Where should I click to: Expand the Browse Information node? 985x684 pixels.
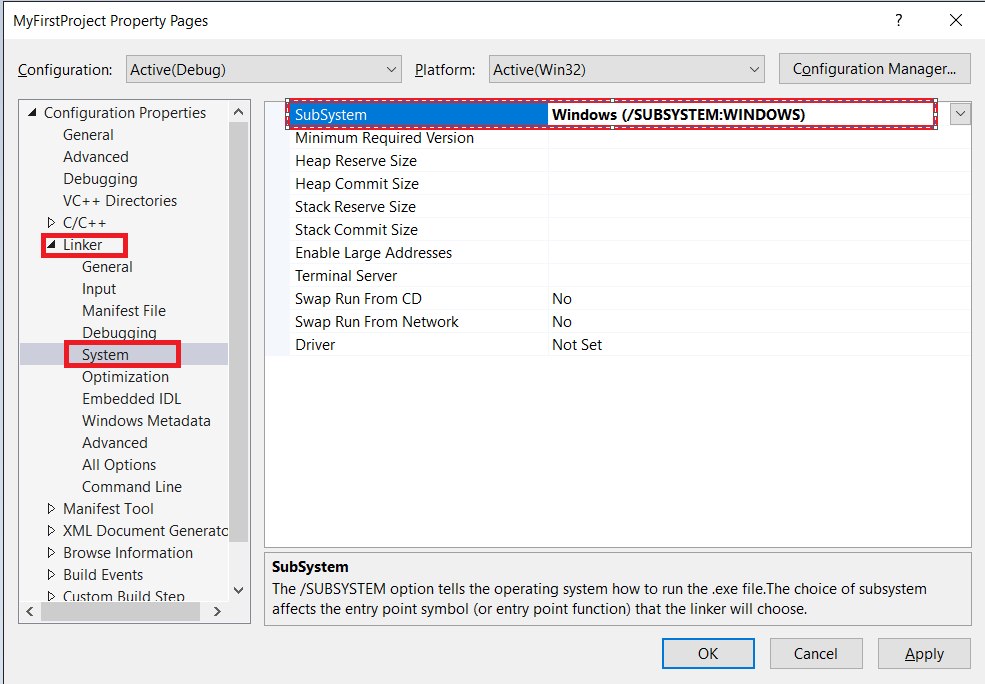(x=52, y=552)
